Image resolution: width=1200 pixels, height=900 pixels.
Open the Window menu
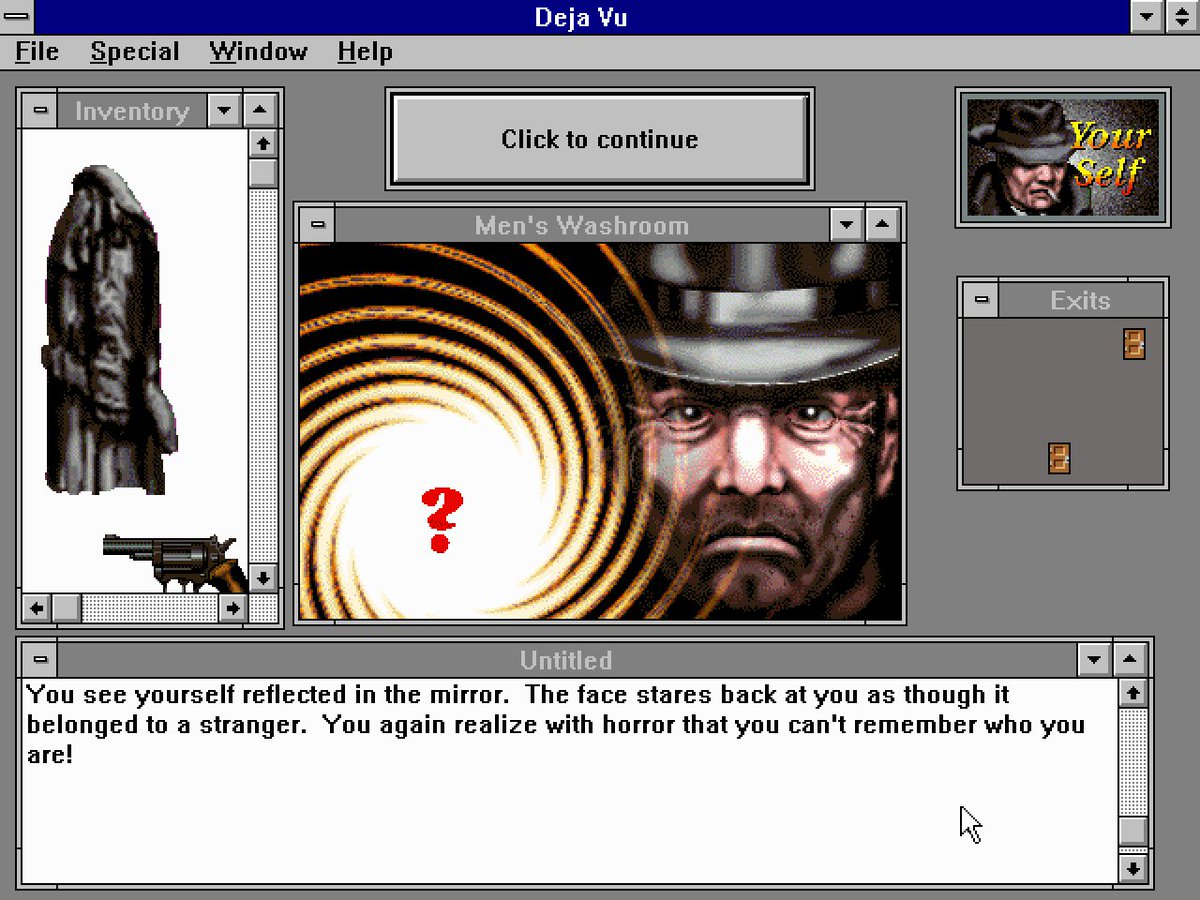pyautogui.click(x=258, y=52)
